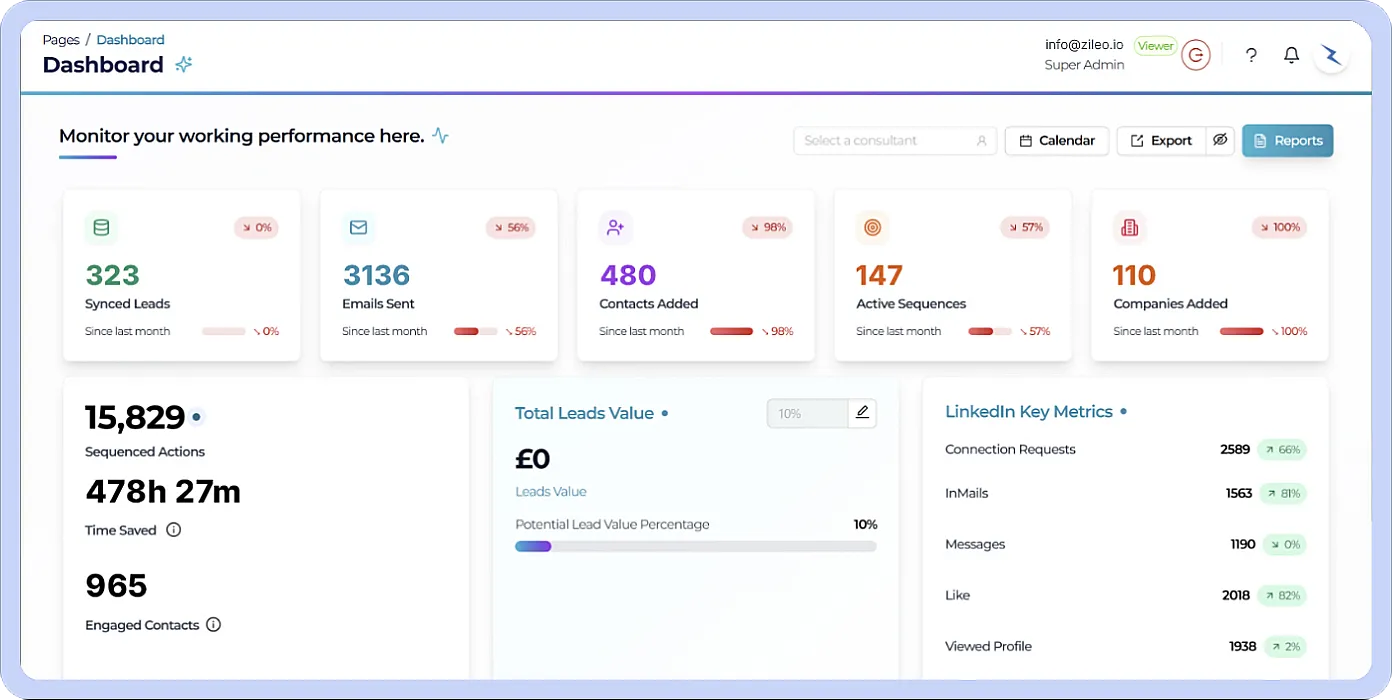Image resolution: width=1392 pixels, height=700 pixels.
Task: Go to Pages in the breadcrumb
Action: click(x=61, y=40)
